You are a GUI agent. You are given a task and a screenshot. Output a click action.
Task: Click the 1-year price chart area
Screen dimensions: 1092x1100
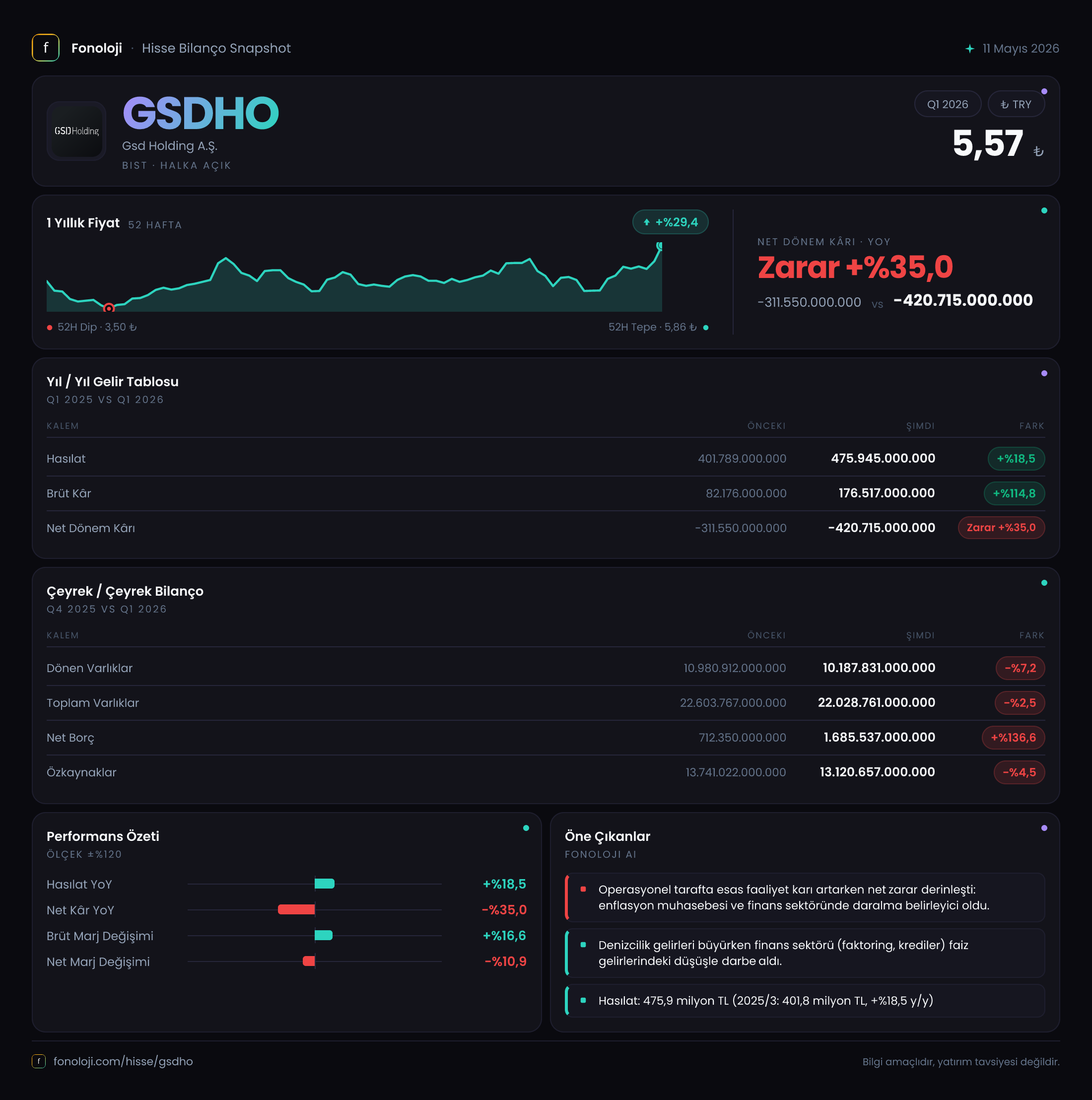354,277
